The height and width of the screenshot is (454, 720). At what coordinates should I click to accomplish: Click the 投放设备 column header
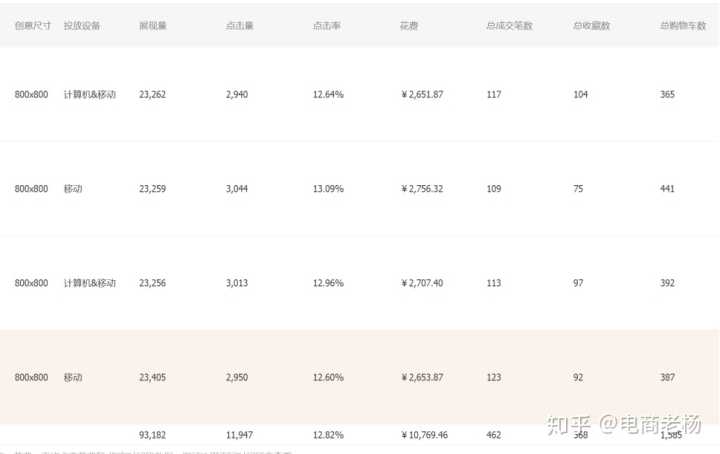pos(81,25)
